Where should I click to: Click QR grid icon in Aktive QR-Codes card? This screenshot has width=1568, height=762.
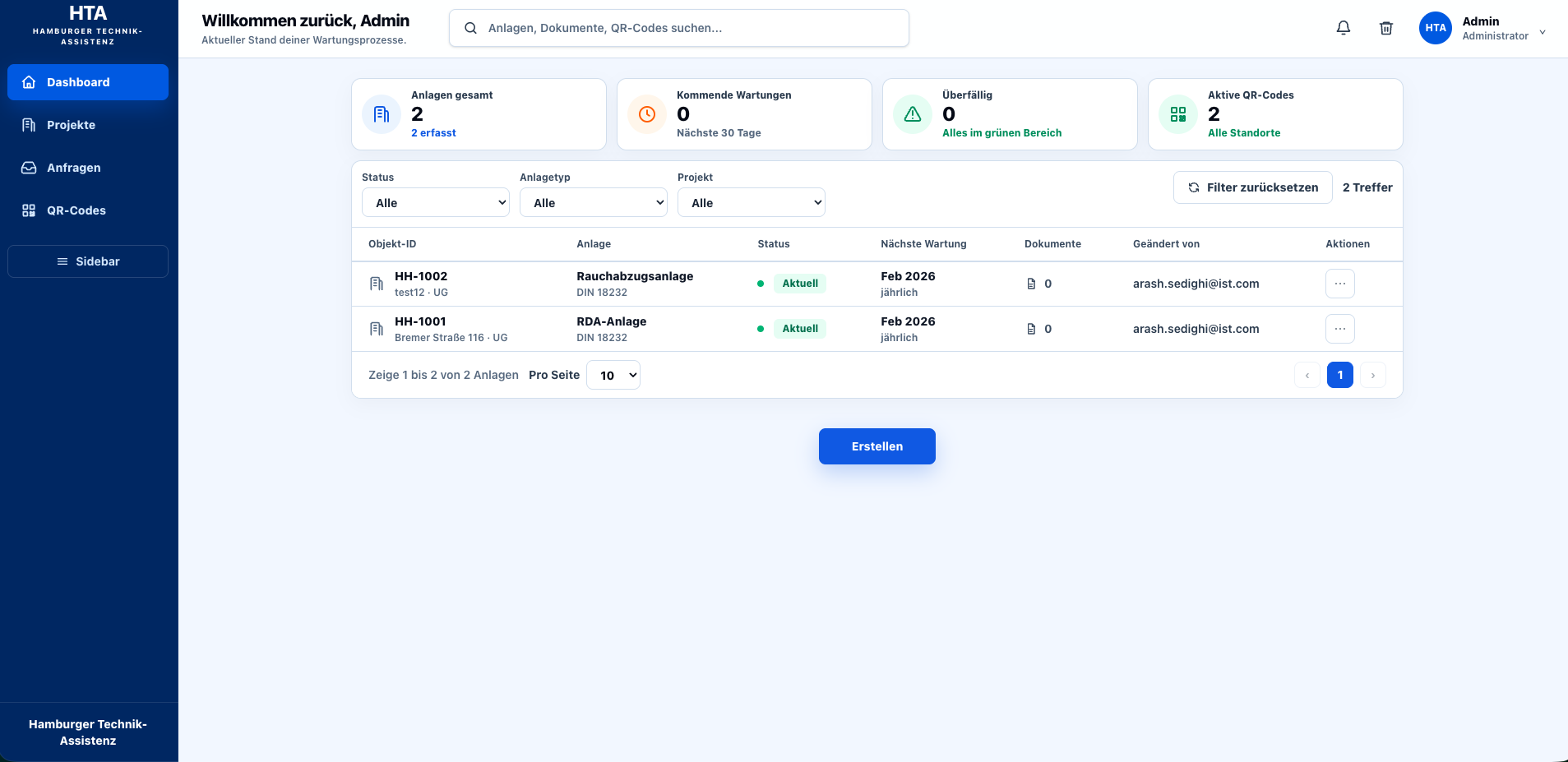pos(1178,114)
